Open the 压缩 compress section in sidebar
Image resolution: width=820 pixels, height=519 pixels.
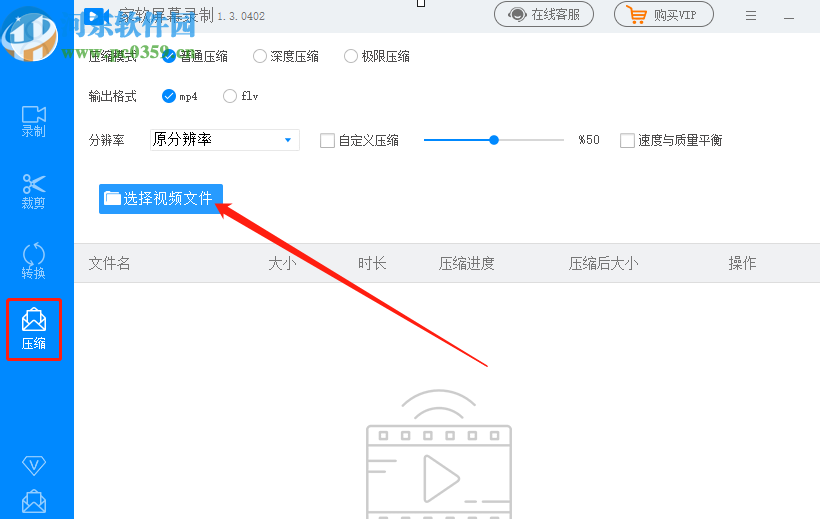[x=34, y=329]
